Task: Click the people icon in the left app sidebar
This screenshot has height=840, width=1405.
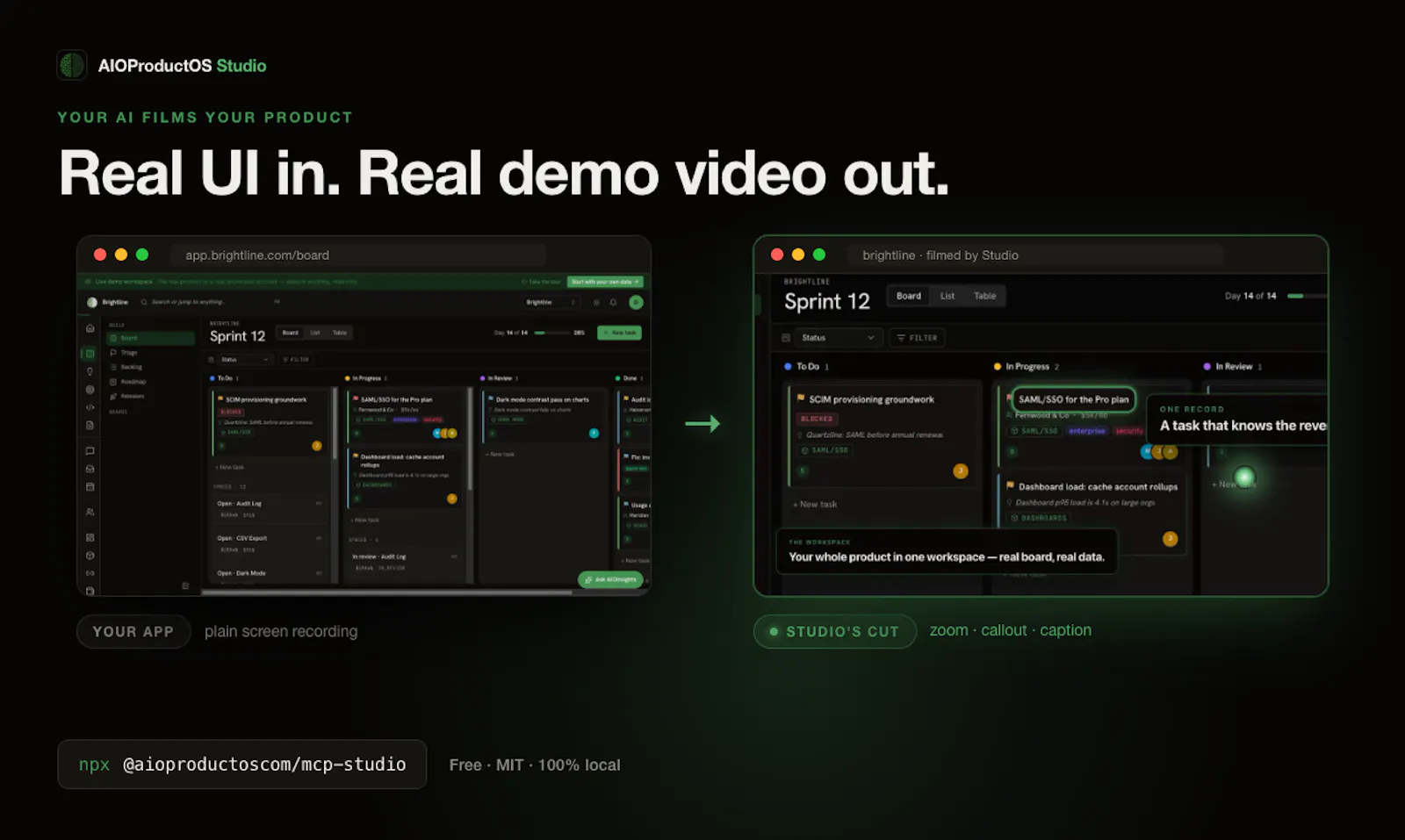Action: point(90,512)
